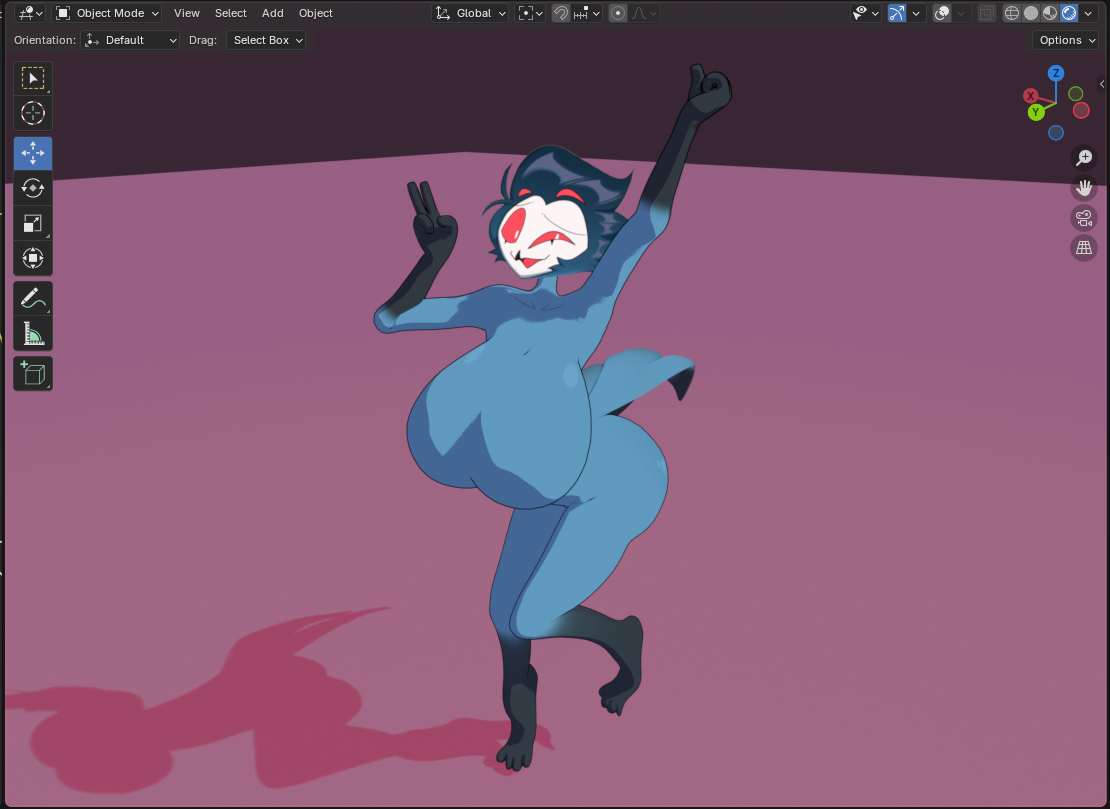Screen dimensions: 1110x809
Task: Select the Select Box tool
Action: click(33, 78)
